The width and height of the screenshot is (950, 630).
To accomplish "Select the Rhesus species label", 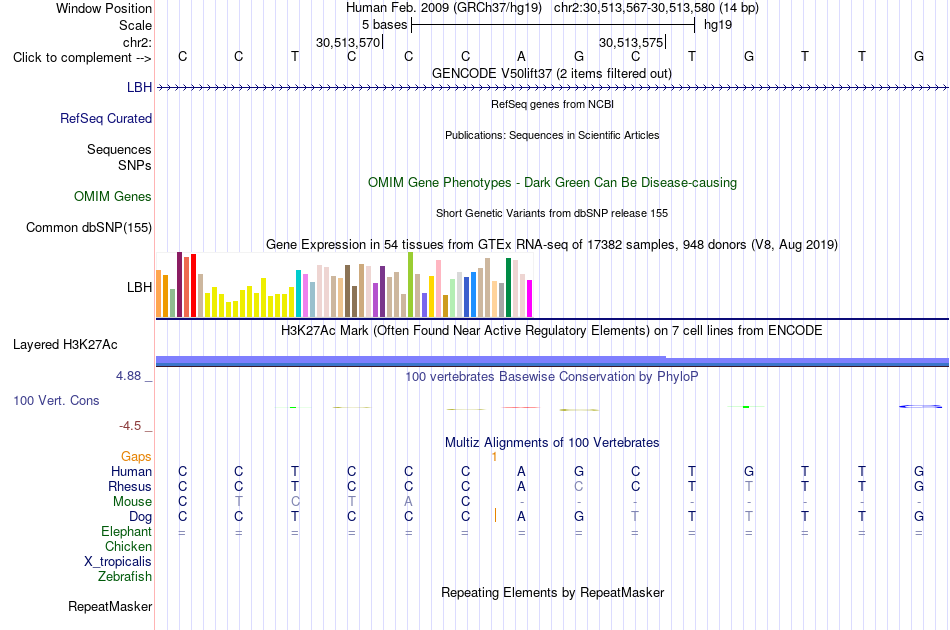I will (130, 486).
